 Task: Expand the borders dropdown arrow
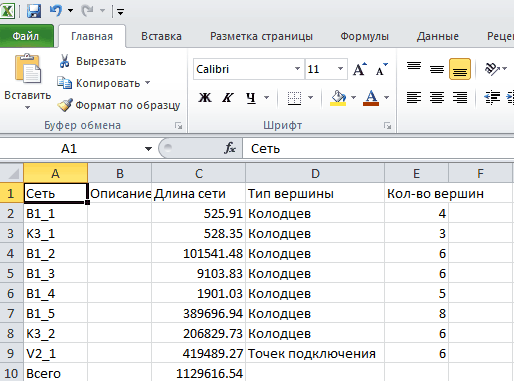click(x=310, y=98)
